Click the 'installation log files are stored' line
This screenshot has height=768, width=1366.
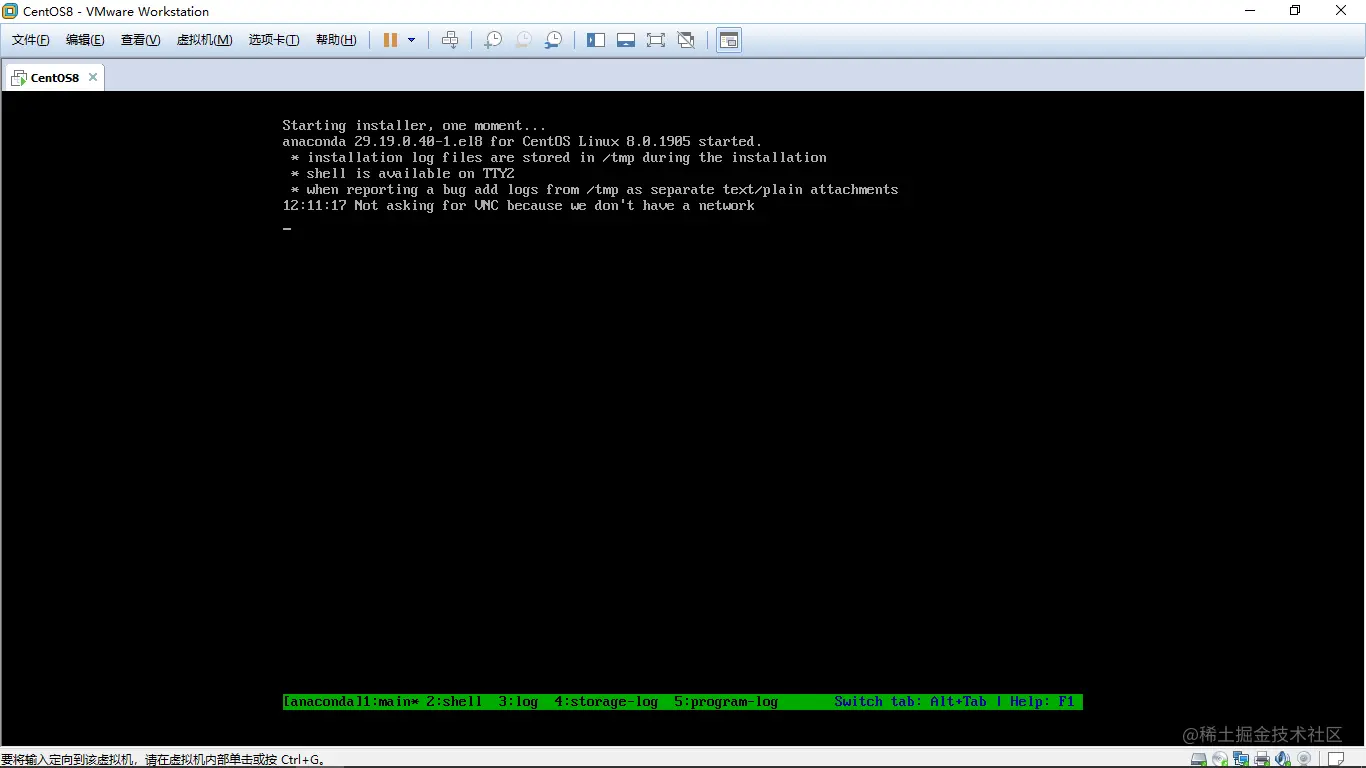point(558,158)
